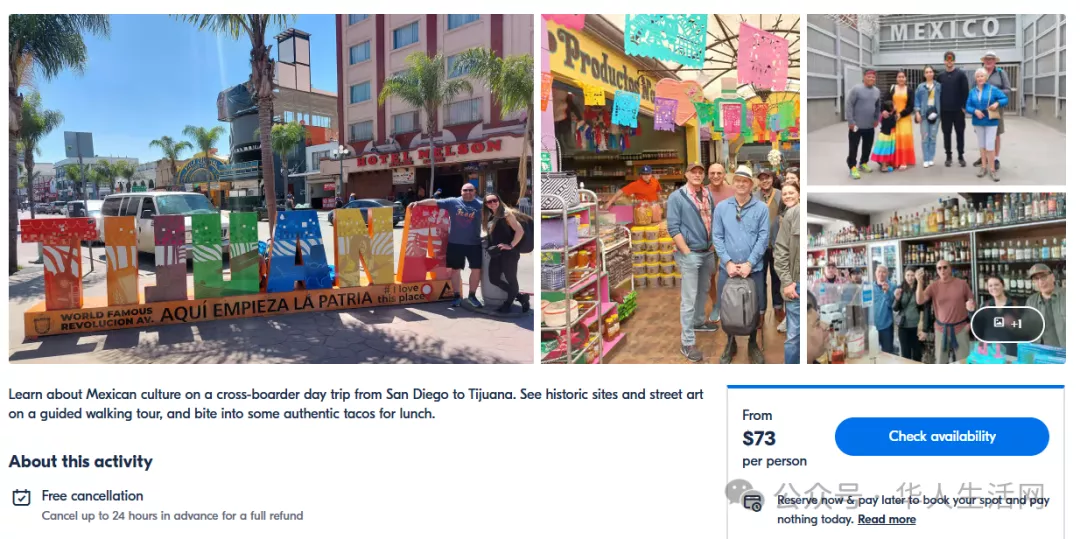Click the $73 price
1080x539 pixels.
click(x=759, y=438)
